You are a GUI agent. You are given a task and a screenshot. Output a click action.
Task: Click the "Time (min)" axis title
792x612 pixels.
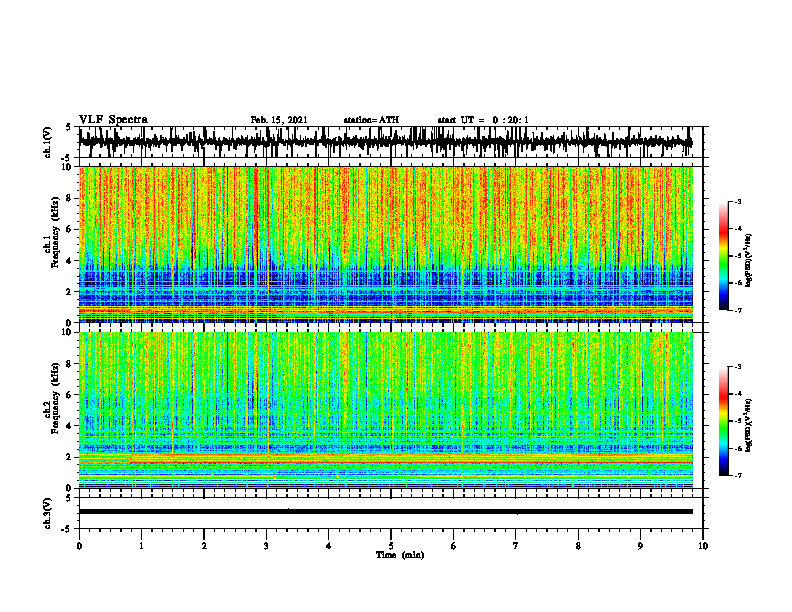tap(400, 555)
